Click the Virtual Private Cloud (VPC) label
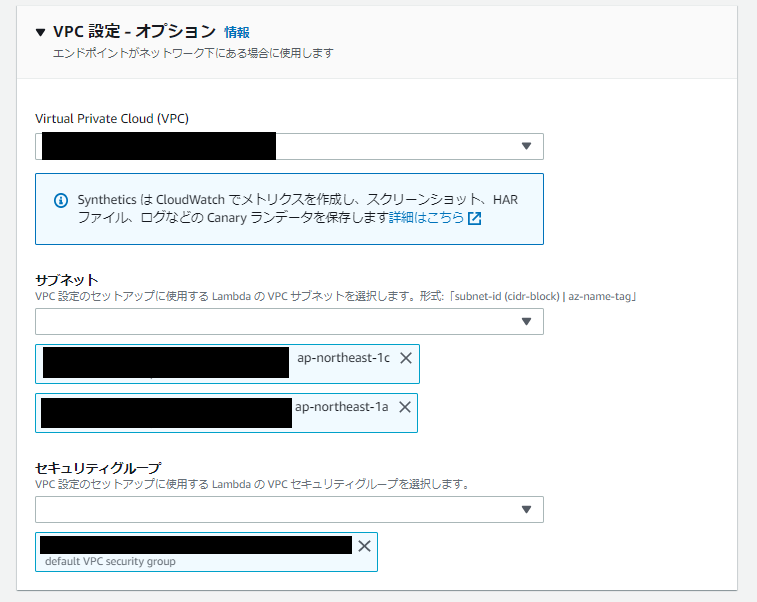 click(112, 119)
